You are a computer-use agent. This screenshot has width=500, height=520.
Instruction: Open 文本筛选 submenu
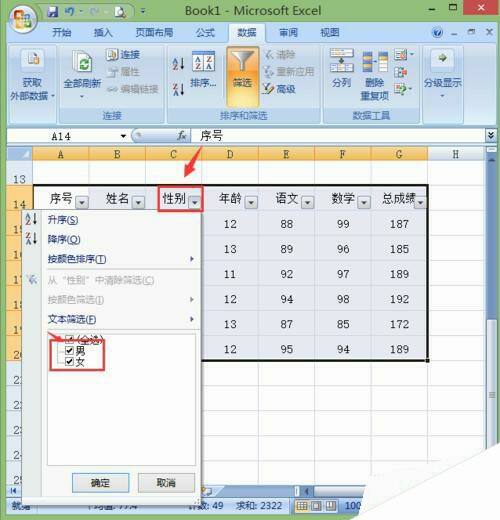click(x=122, y=319)
